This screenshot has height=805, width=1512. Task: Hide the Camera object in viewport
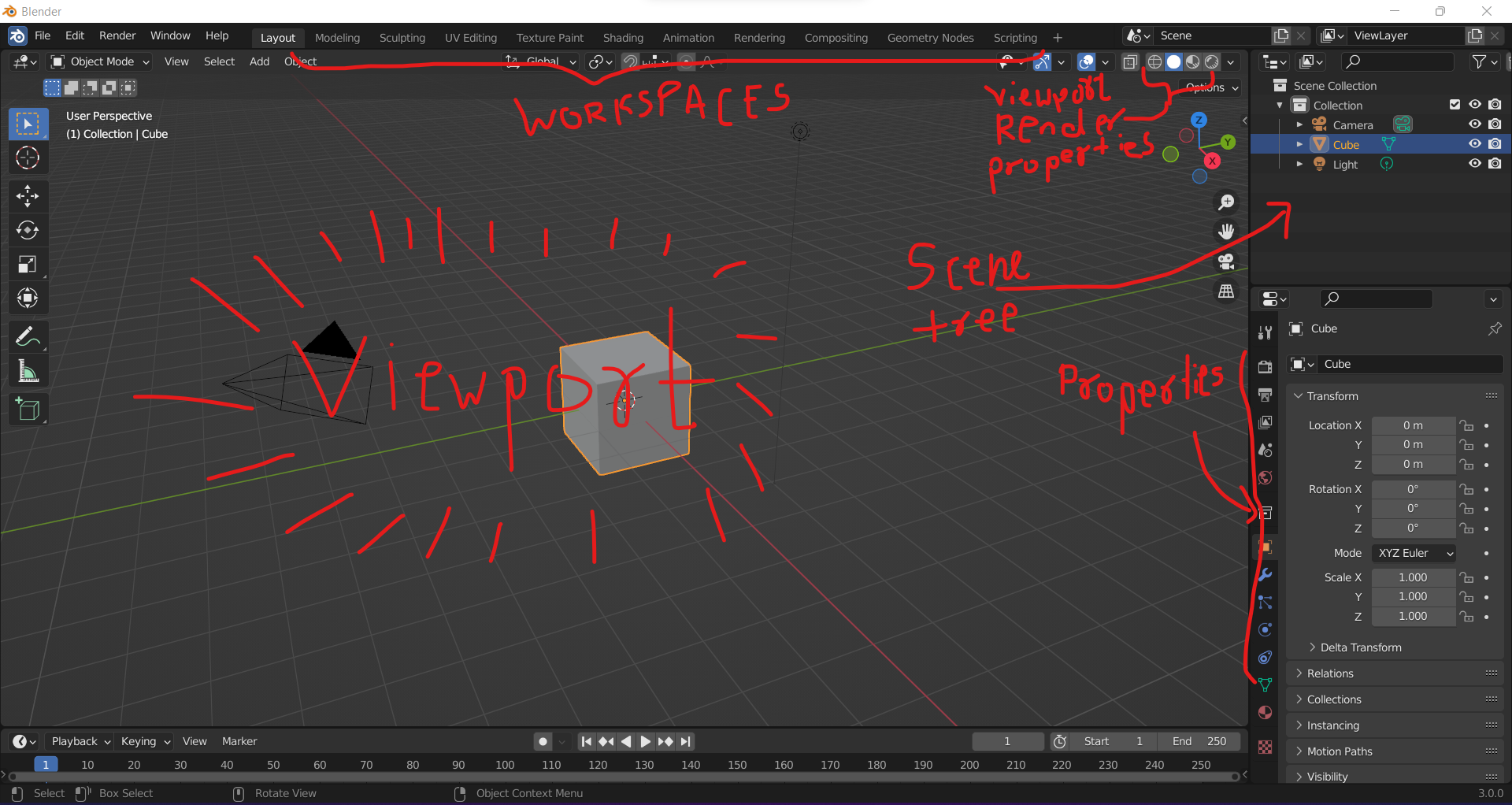[1475, 124]
